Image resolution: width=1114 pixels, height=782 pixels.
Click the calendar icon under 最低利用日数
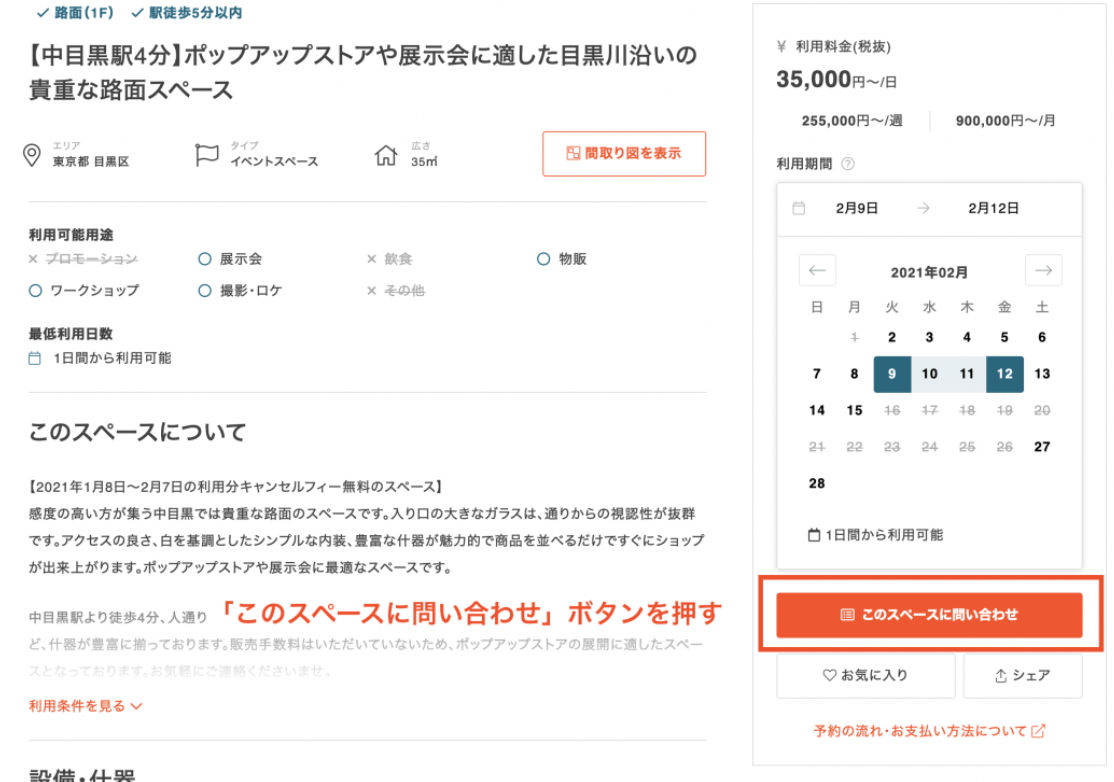coord(35,359)
